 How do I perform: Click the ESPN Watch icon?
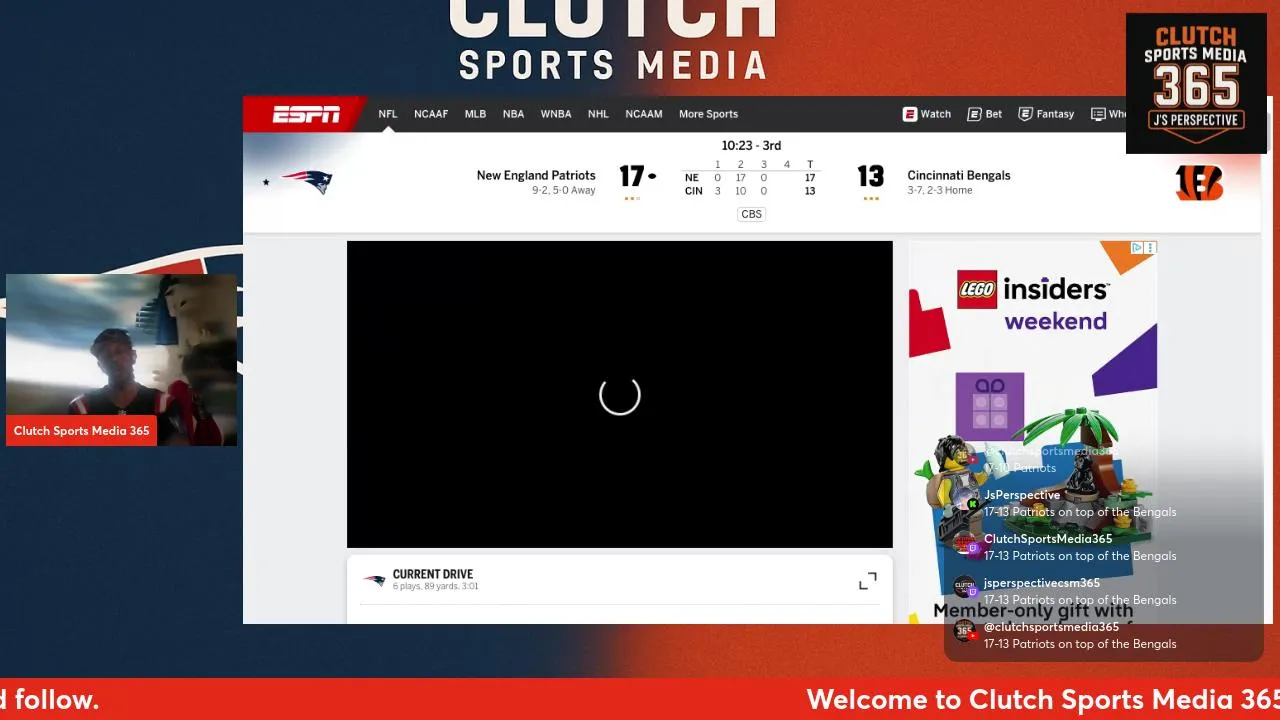[909, 114]
